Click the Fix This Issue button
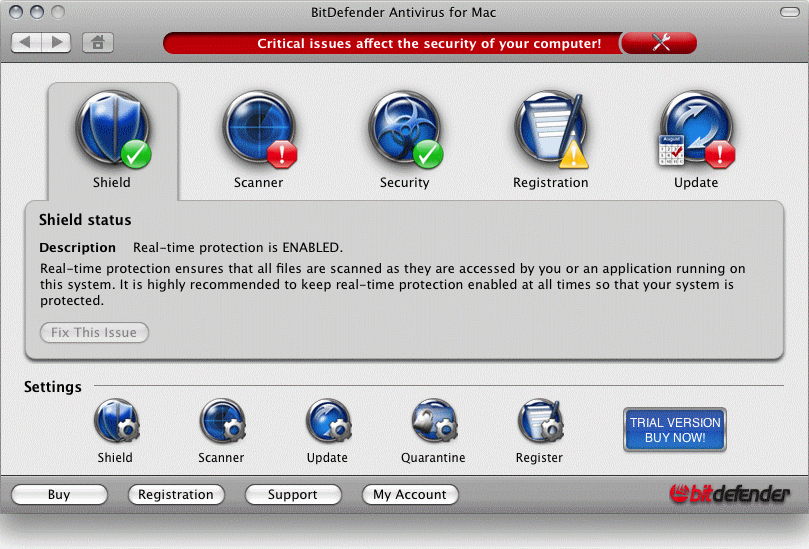 [94, 332]
